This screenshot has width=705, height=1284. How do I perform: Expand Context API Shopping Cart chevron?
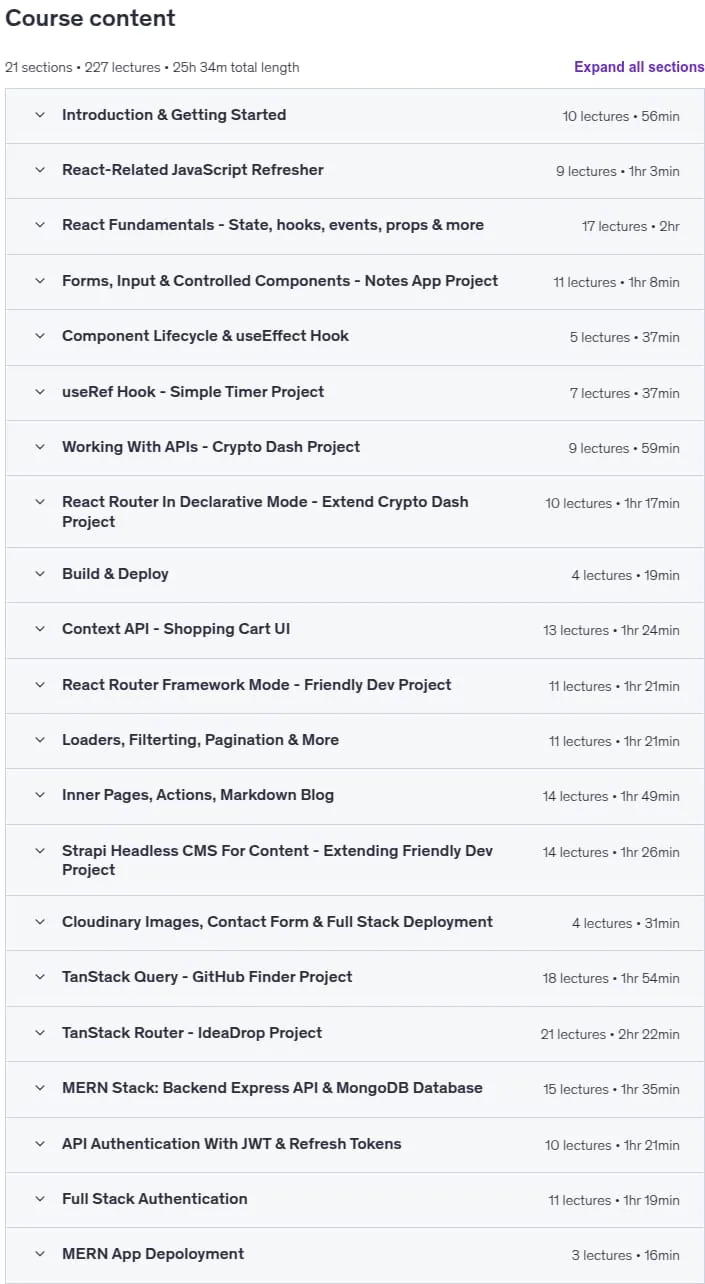(40, 629)
